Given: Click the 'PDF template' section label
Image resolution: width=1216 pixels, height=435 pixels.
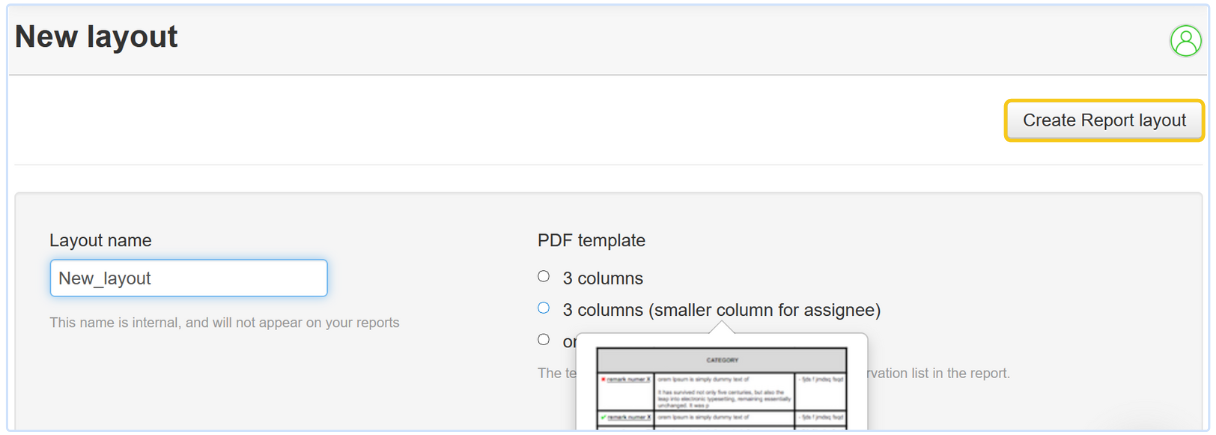Looking at the screenshot, I should (x=591, y=240).
